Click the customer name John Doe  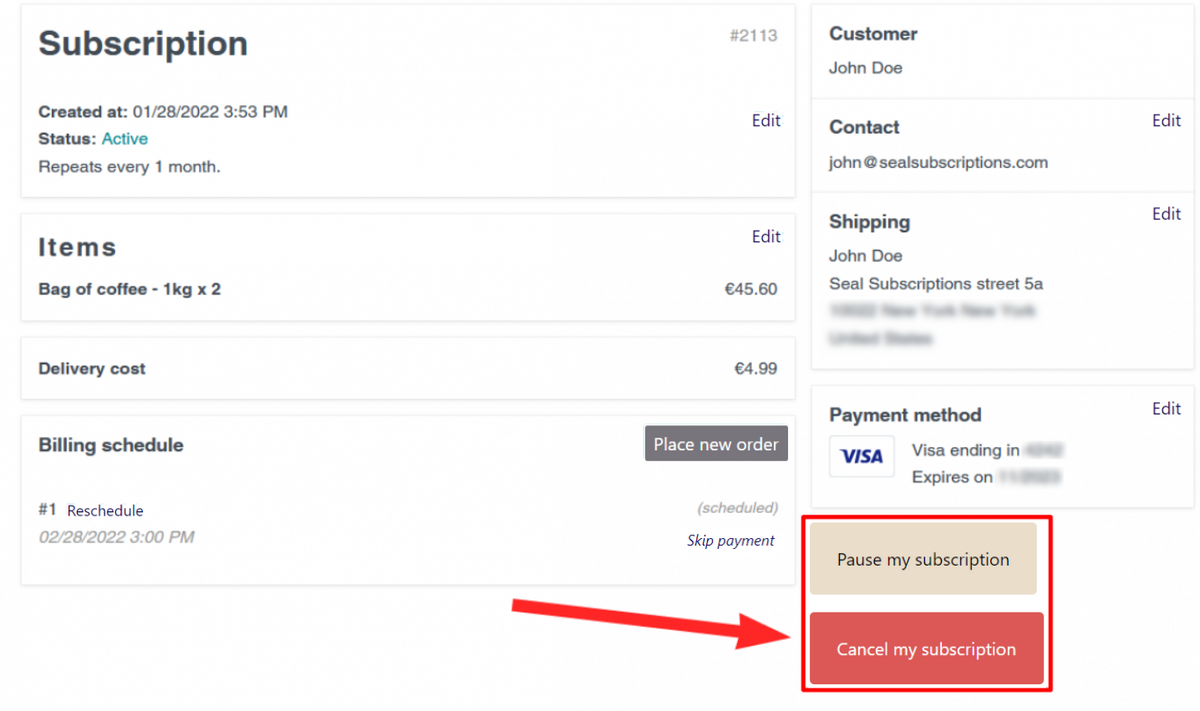point(865,68)
